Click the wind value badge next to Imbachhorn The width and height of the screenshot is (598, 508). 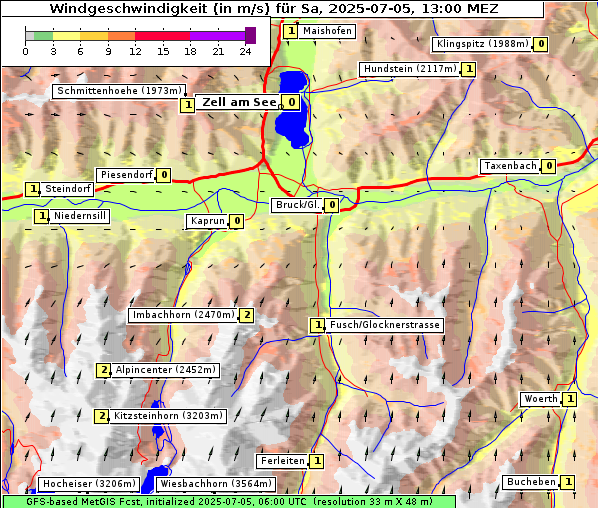(247, 315)
